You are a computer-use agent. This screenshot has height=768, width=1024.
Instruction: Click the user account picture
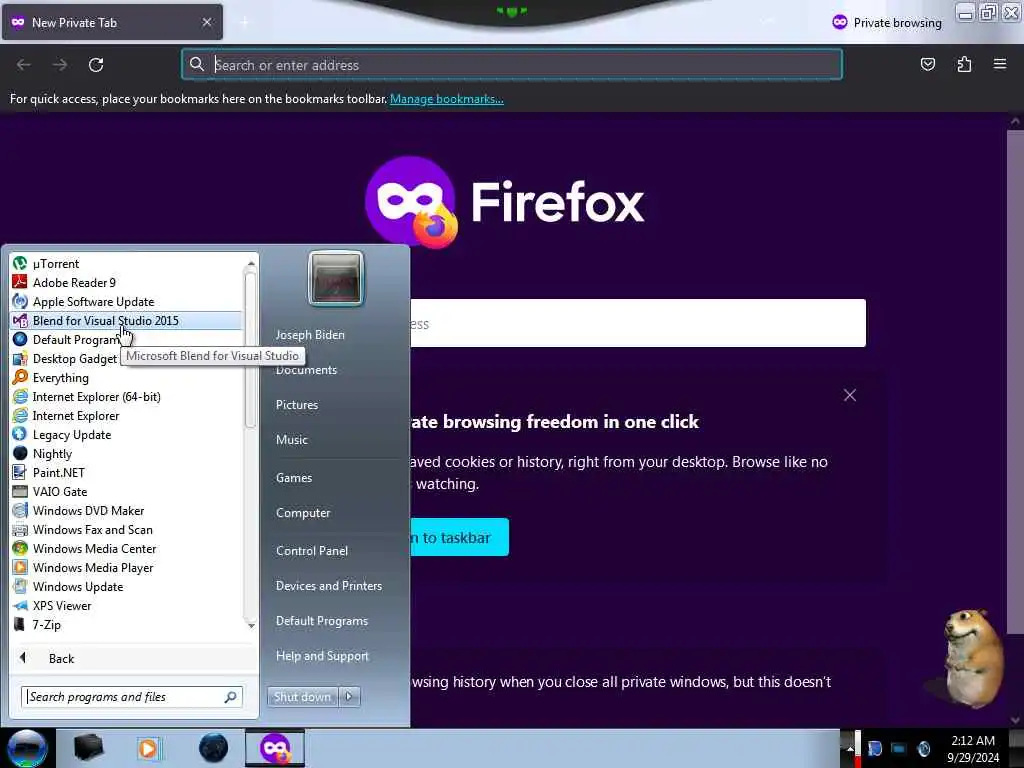[x=336, y=278]
